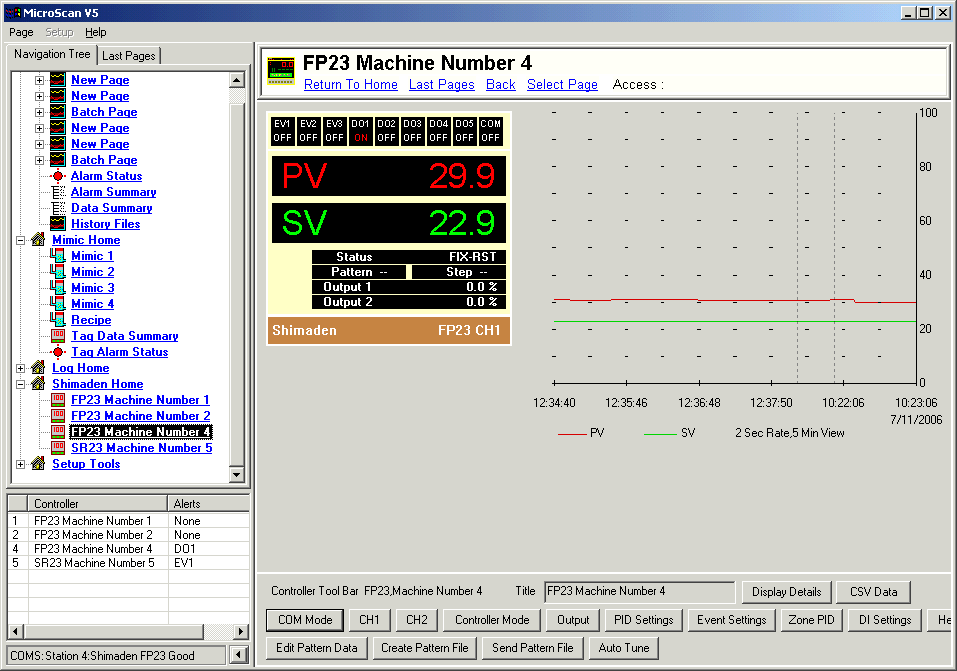Click the MicroScan V5 title bar icon
957x671 pixels.
[12, 13]
